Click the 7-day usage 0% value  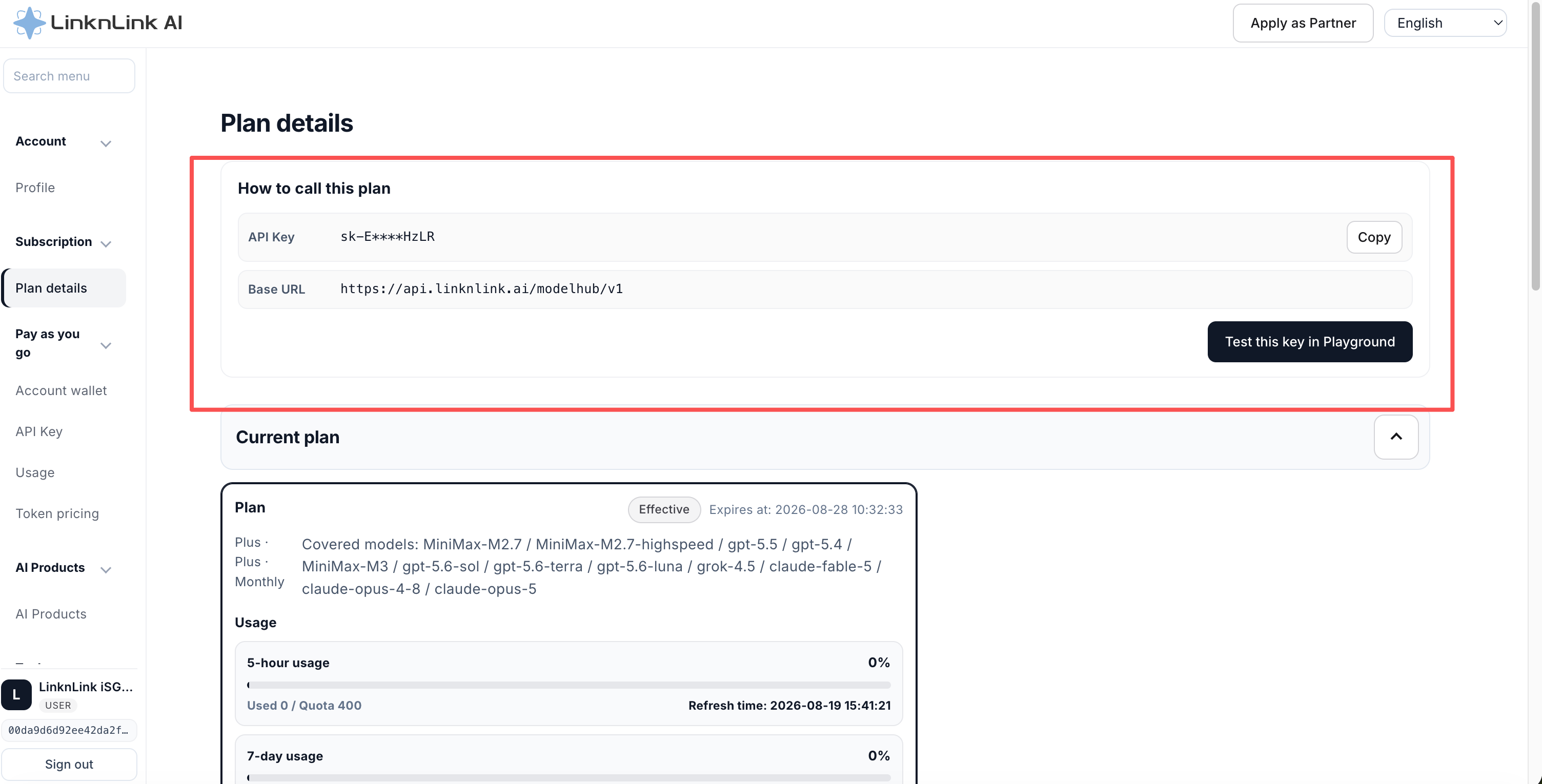tap(879, 755)
